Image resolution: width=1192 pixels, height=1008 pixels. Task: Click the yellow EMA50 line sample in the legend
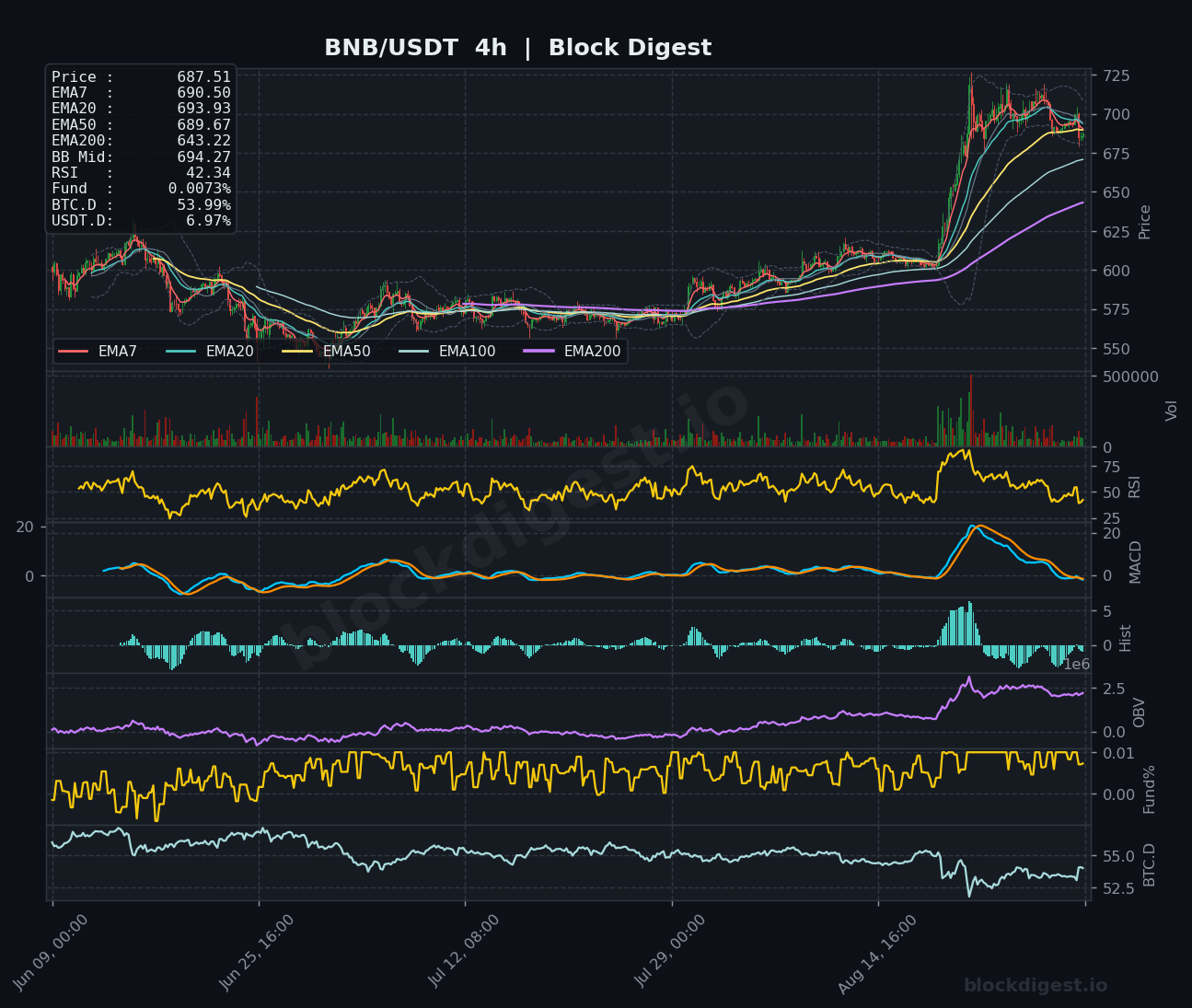click(x=297, y=351)
